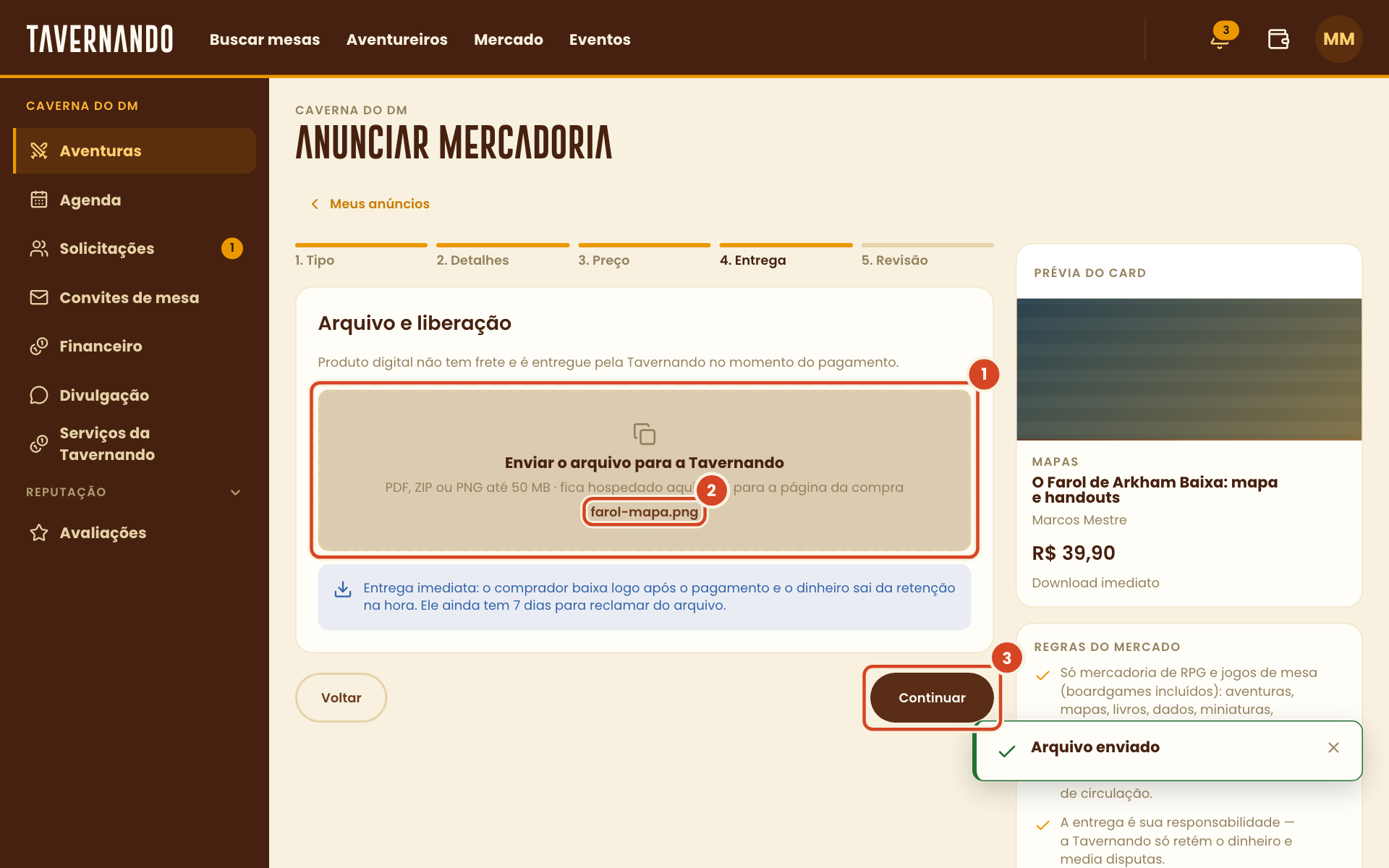This screenshot has height=868, width=1389.
Task: Open Aventureiros in top navigation
Action: 396,39
